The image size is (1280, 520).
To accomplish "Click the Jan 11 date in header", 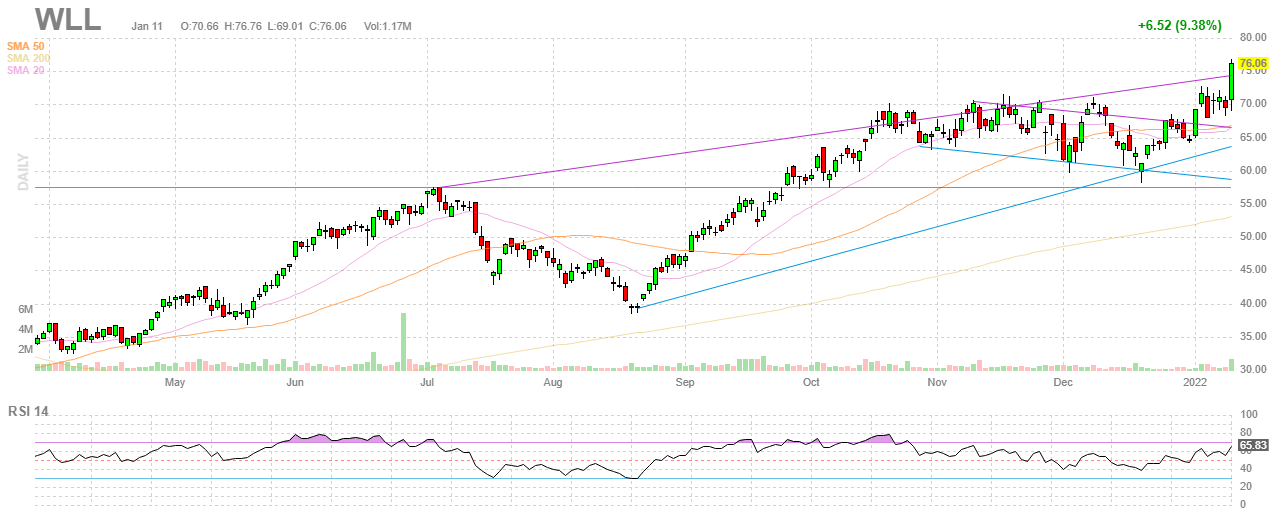I will [x=147, y=23].
